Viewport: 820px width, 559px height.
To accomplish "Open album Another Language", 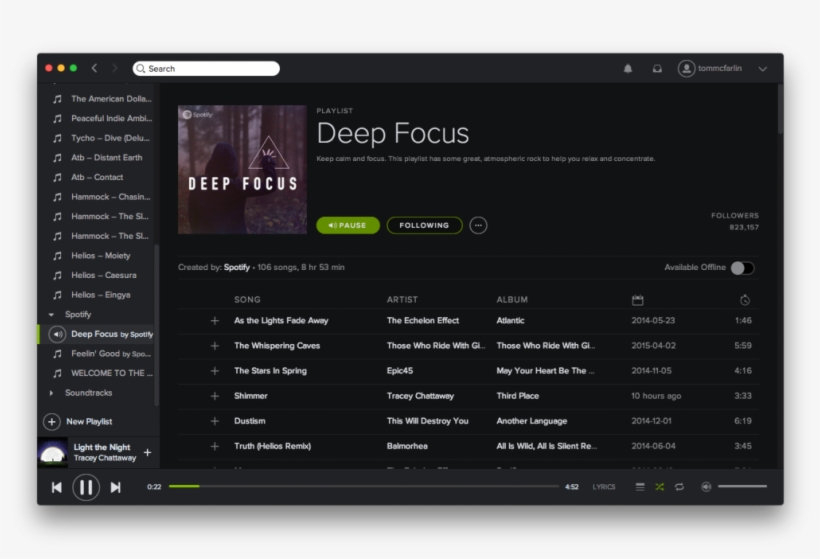I will coord(531,421).
